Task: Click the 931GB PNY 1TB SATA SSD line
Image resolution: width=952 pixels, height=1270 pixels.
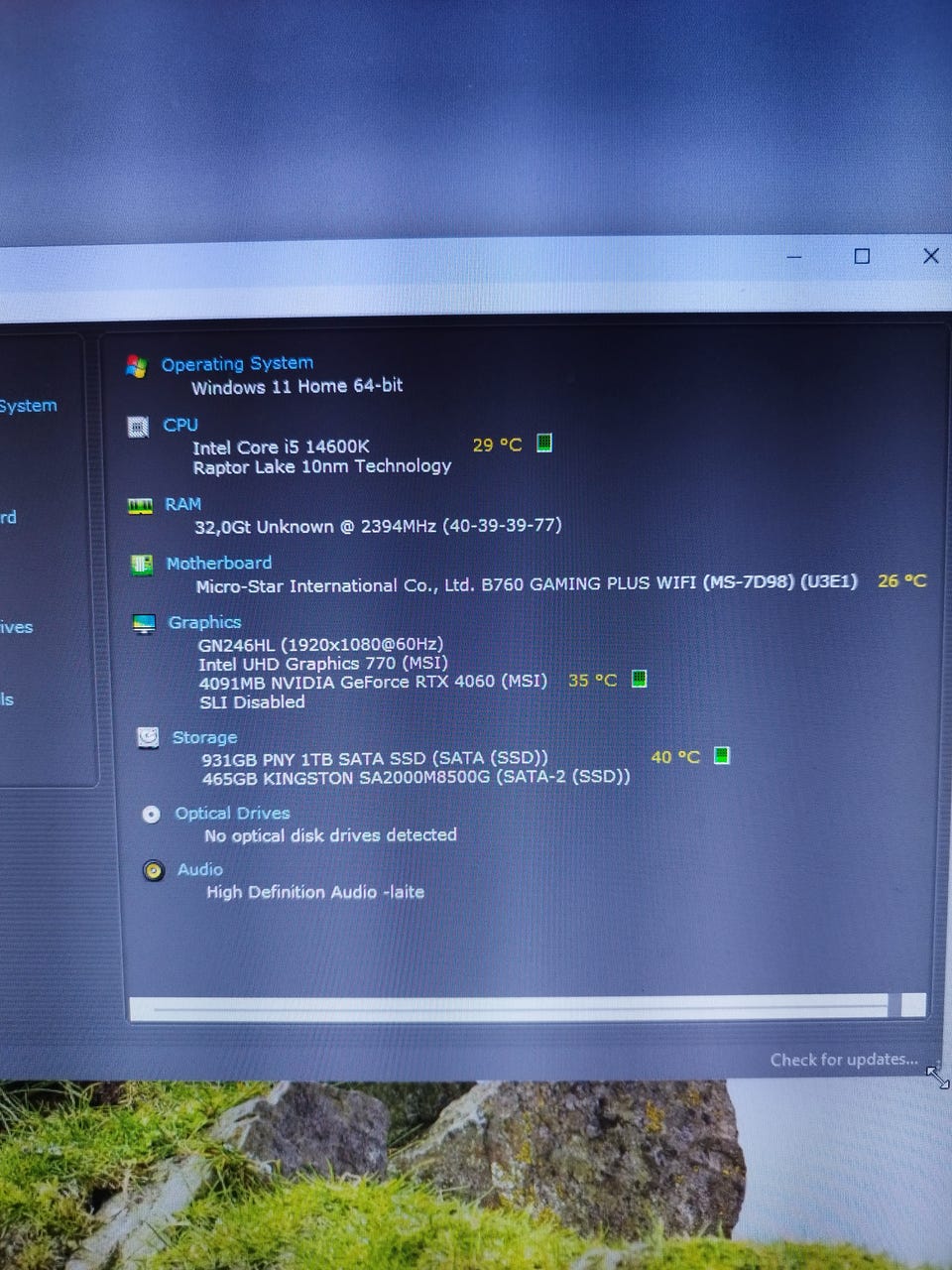Action: coord(375,759)
